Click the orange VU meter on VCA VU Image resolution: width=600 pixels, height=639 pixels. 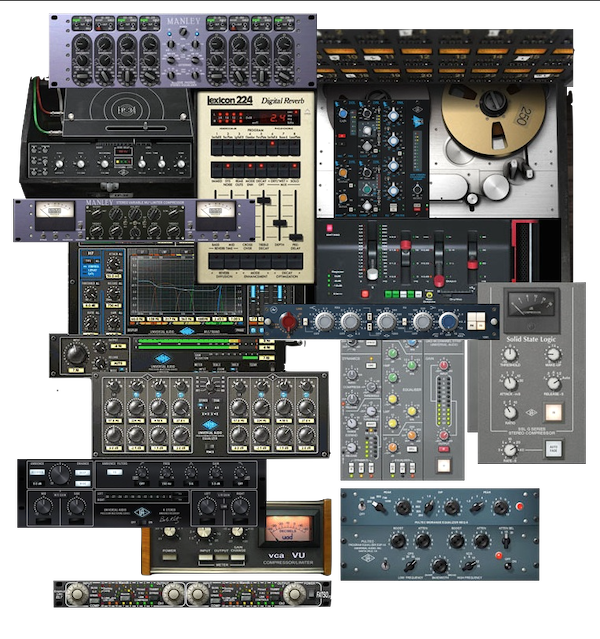click(289, 529)
